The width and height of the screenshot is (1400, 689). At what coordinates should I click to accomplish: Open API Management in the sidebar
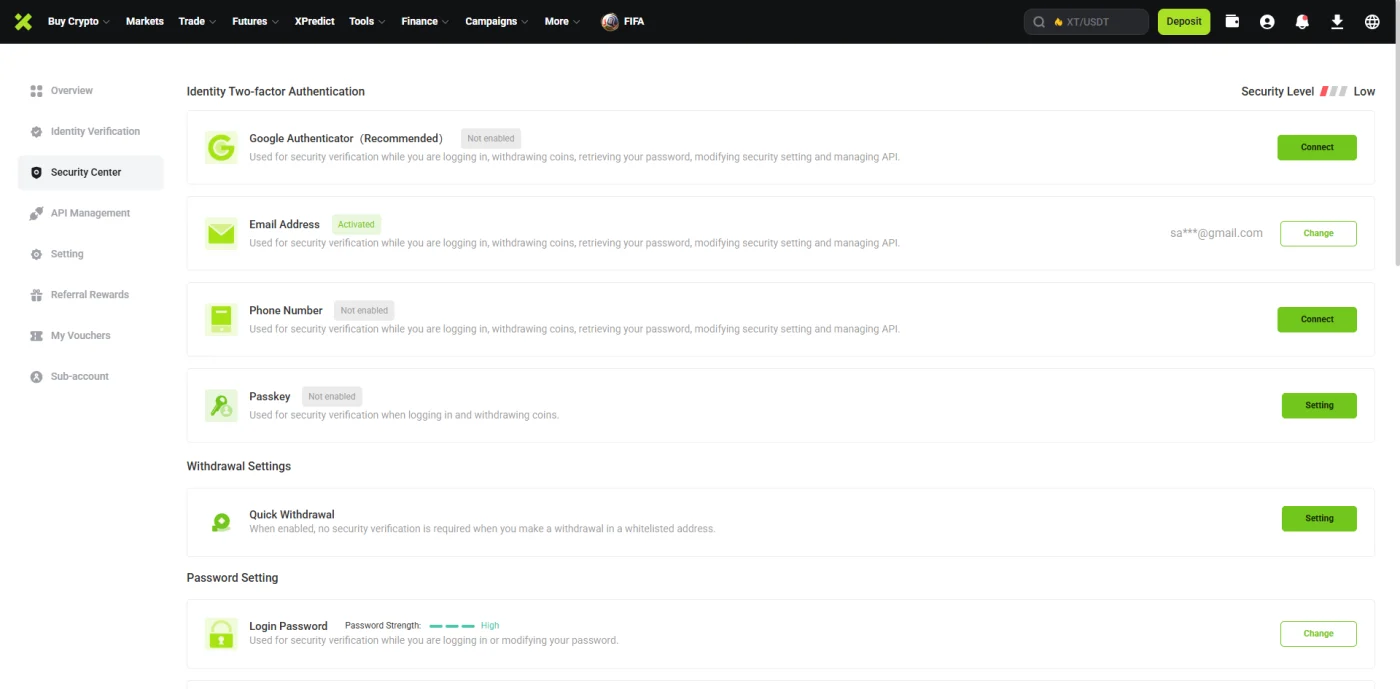click(x=90, y=213)
